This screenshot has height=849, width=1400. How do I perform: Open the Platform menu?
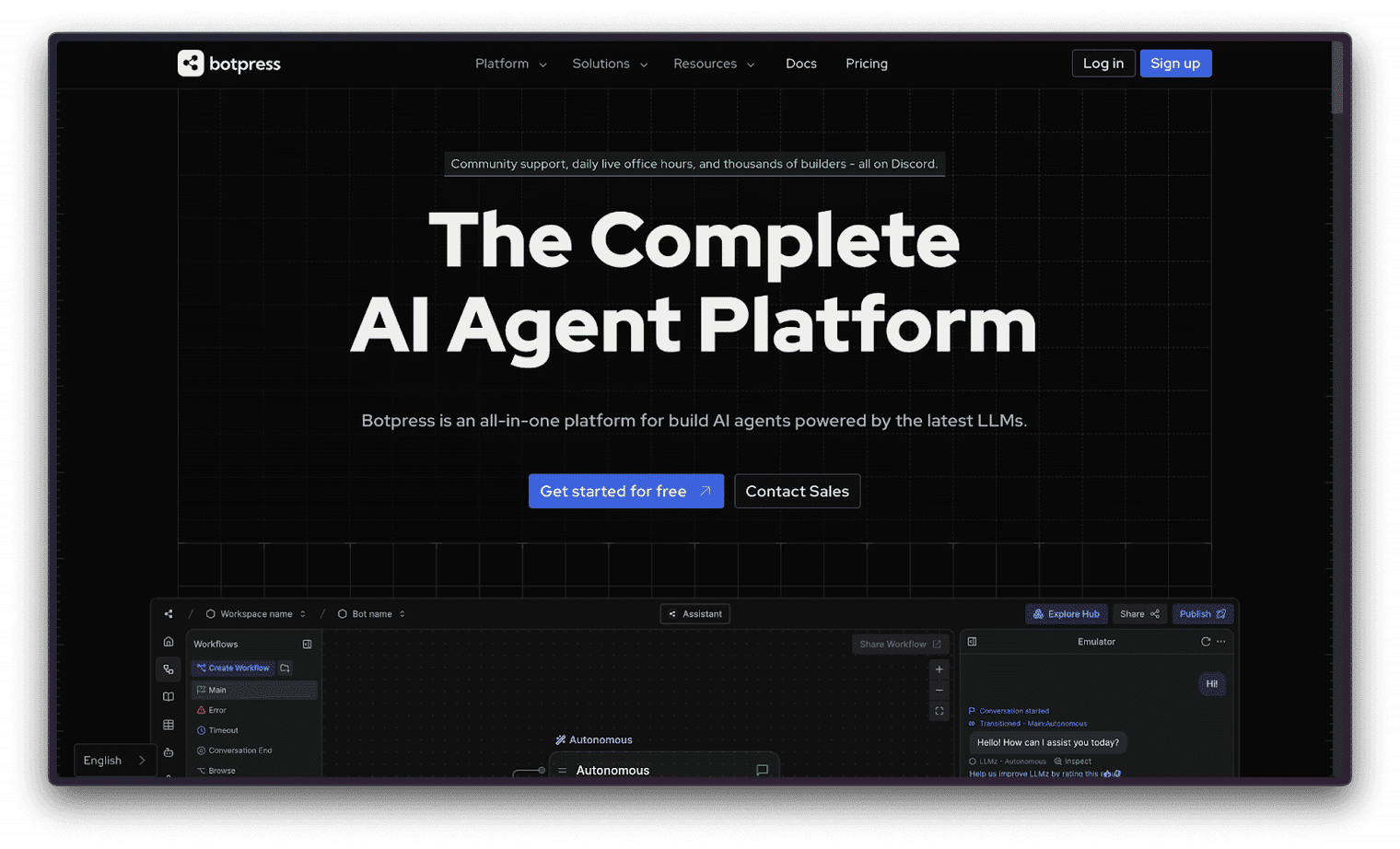(510, 64)
